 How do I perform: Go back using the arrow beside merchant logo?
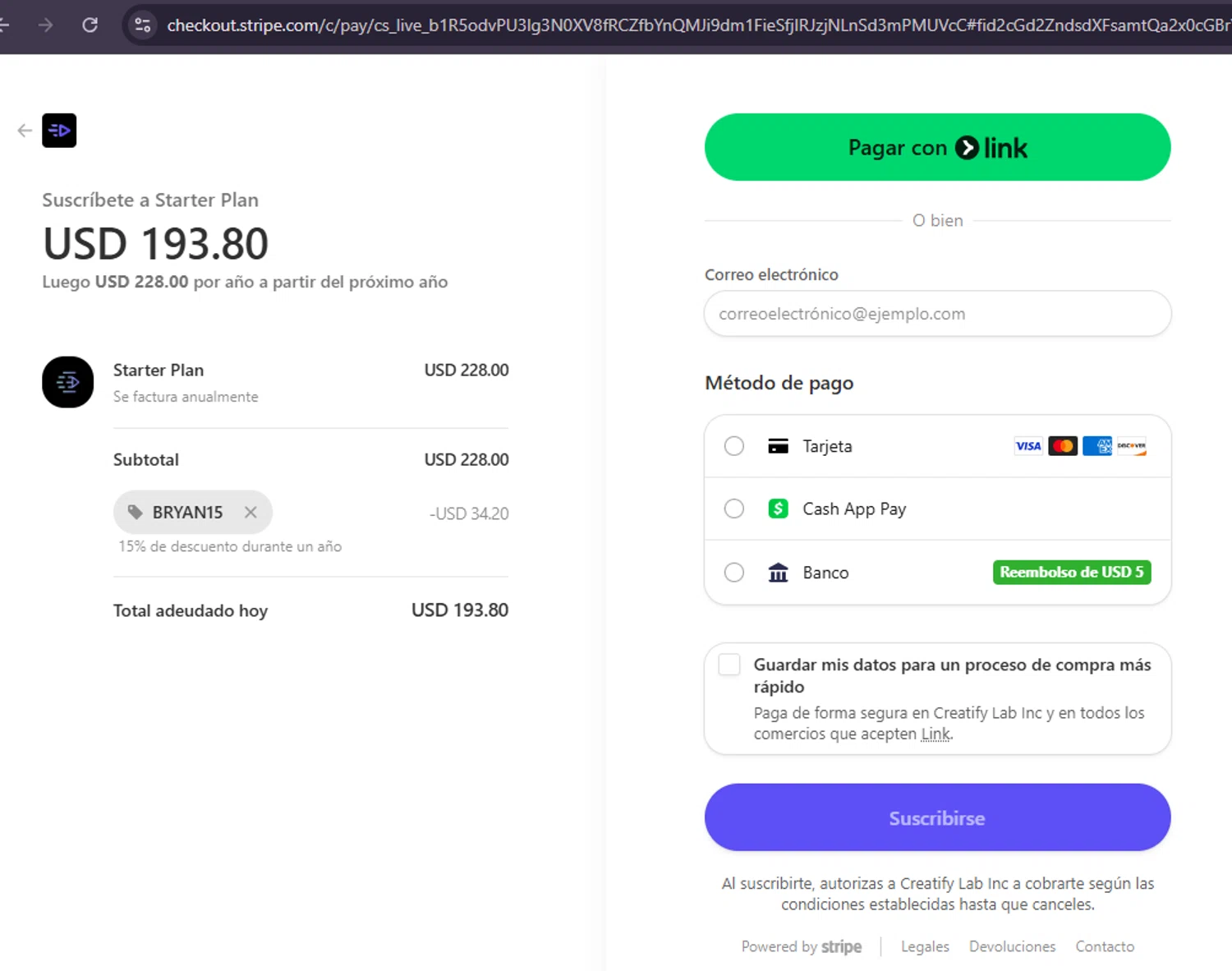tap(25, 131)
